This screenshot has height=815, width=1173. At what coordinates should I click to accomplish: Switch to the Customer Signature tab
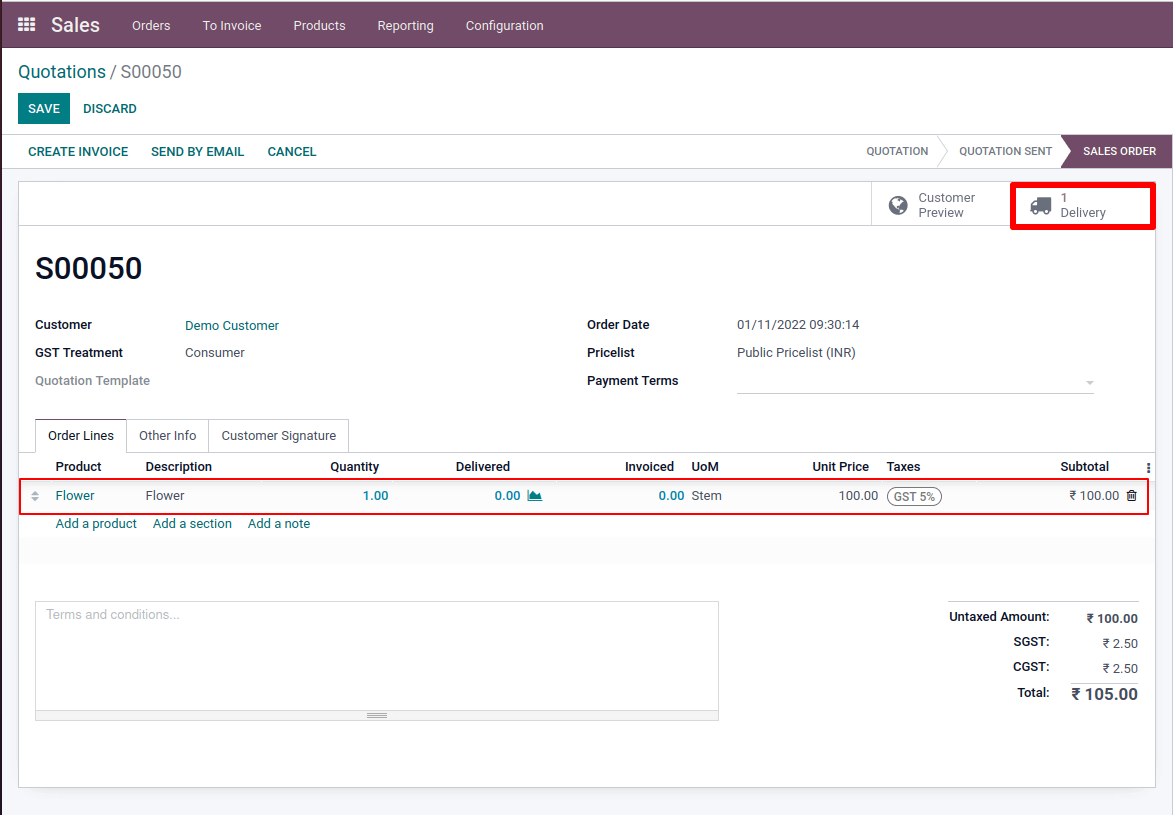pos(278,436)
